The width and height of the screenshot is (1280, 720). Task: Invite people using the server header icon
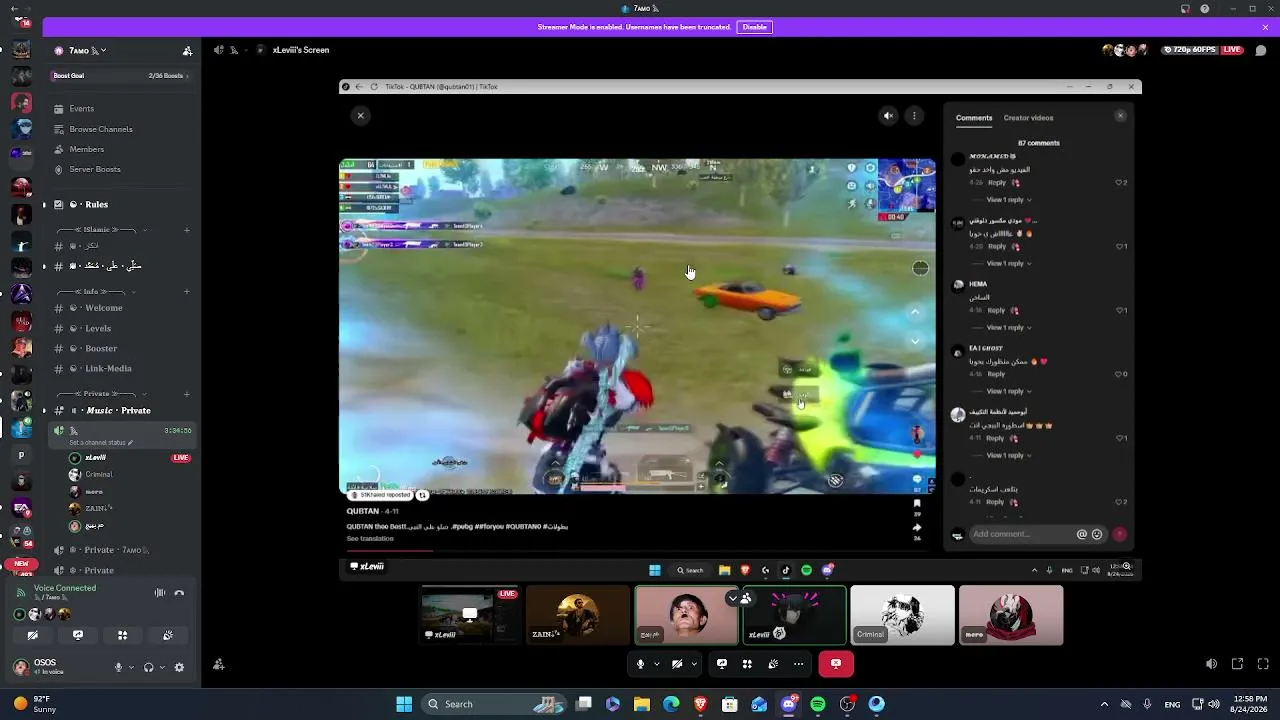point(187,51)
